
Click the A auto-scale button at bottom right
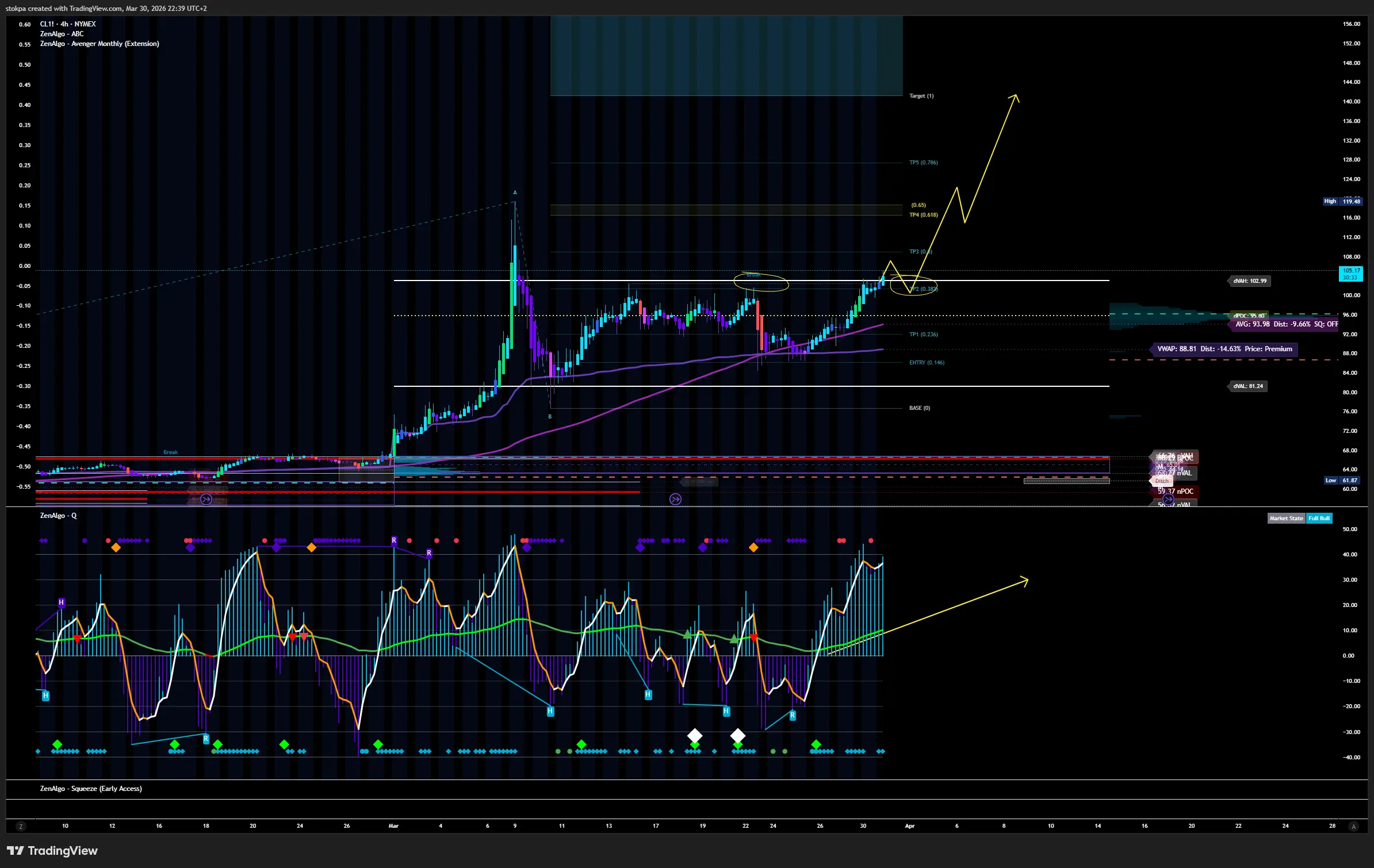pos(1353,827)
